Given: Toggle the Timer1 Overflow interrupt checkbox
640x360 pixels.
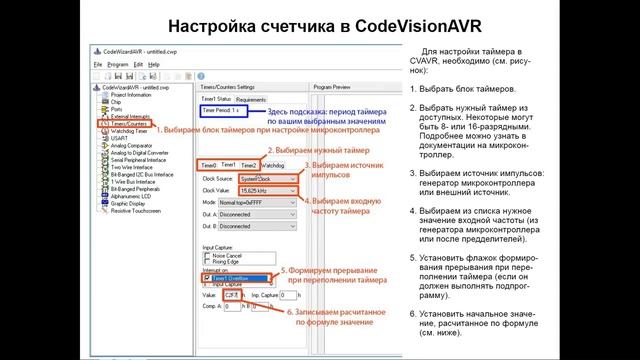Looking at the screenshot, I should coord(207,278).
